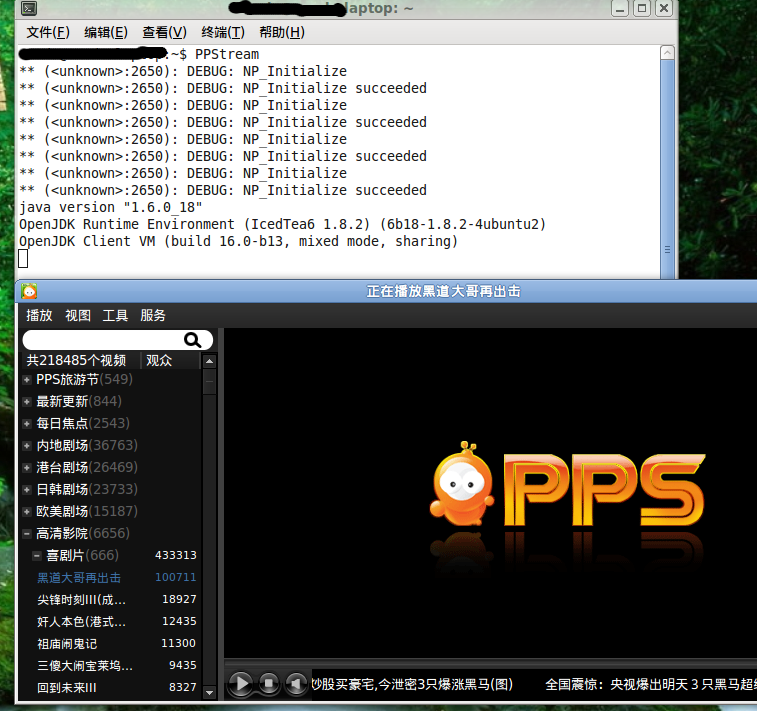Screen dimensions: 757x711
Task: Expand the PPS旅游节 category
Action: point(27,380)
